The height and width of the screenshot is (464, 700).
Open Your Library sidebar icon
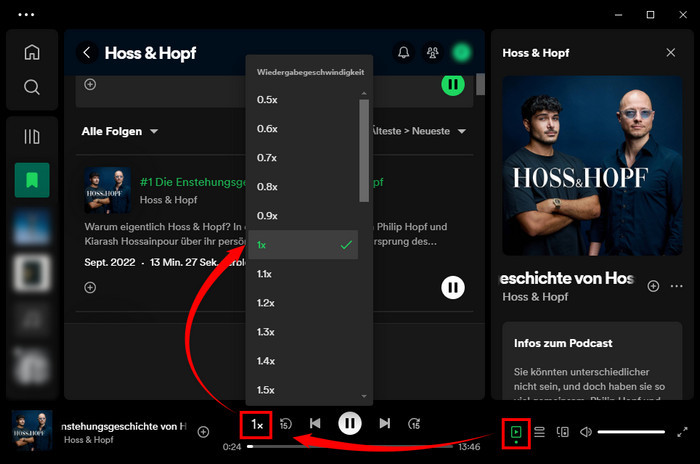32,136
